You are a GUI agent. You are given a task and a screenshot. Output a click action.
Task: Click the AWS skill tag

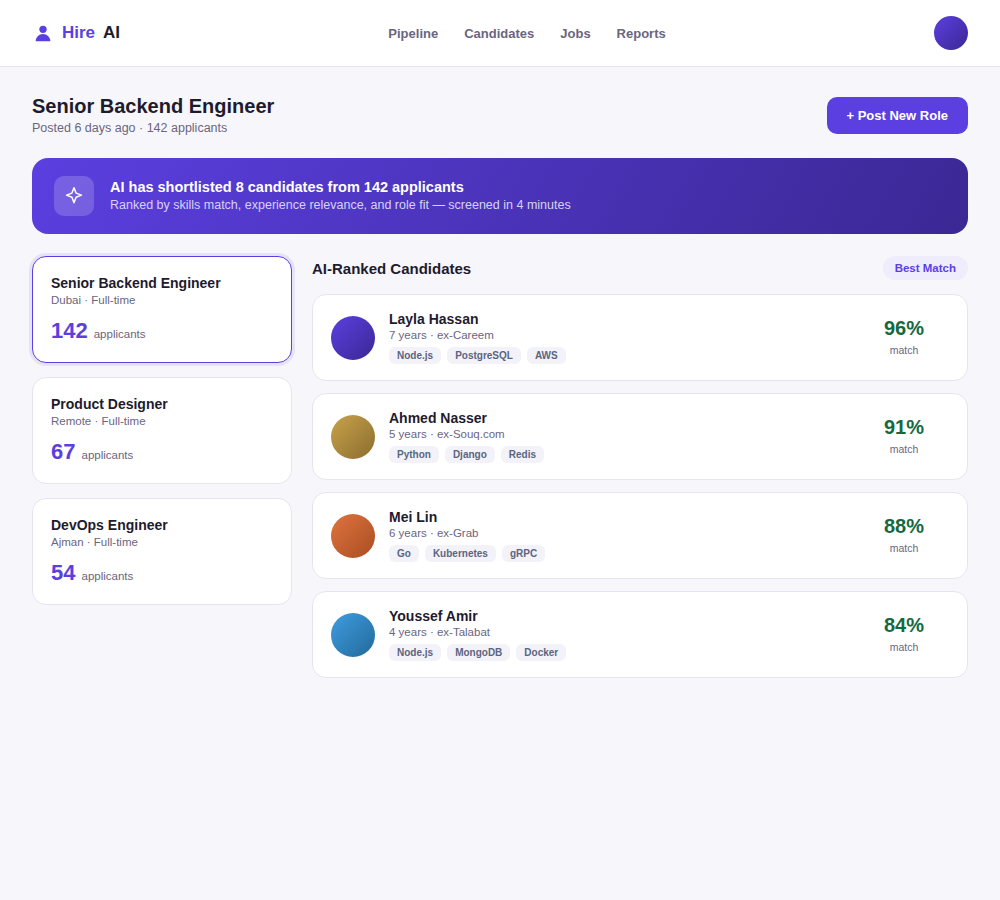tap(546, 355)
